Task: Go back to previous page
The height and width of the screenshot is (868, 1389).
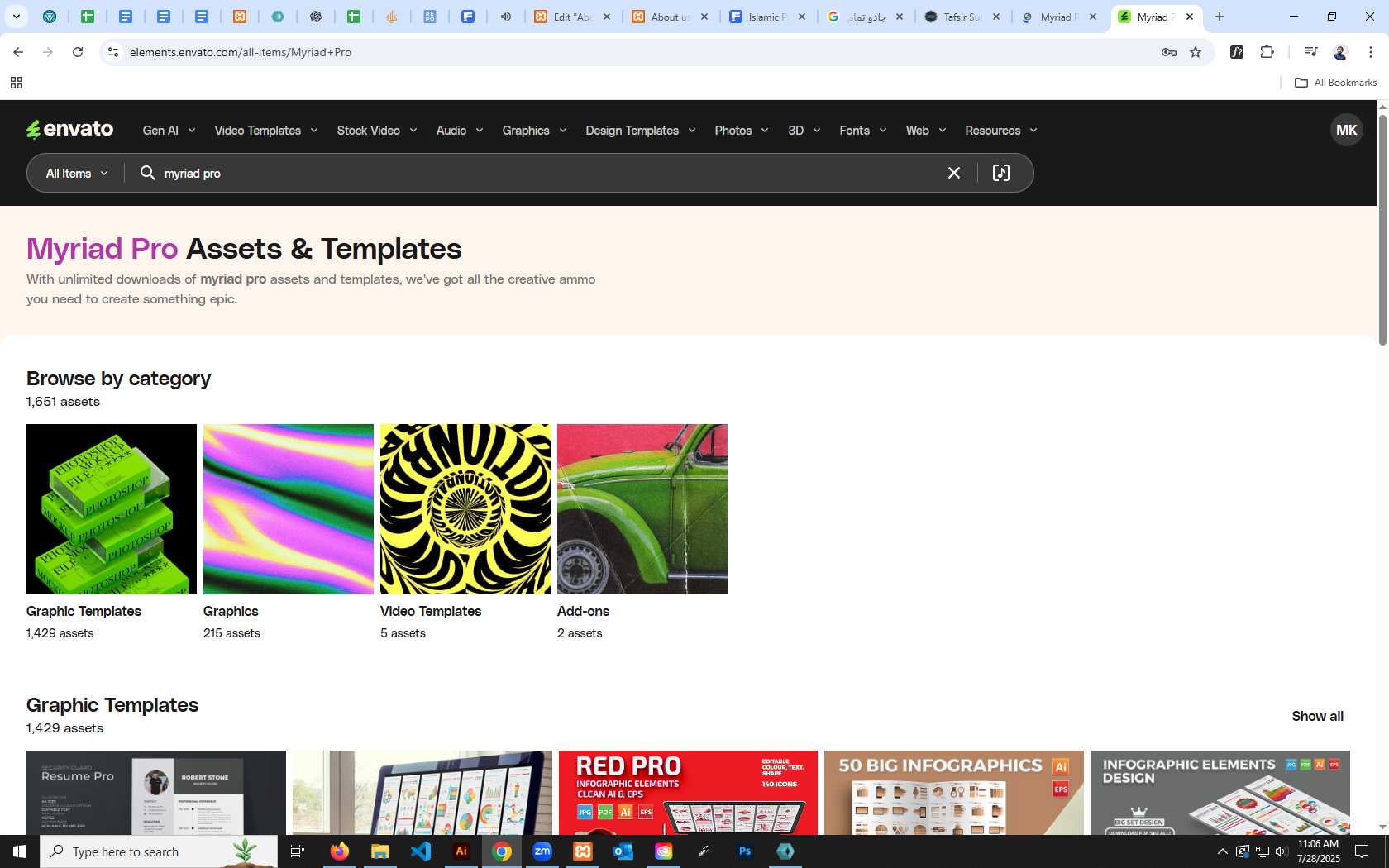Action: [x=18, y=52]
